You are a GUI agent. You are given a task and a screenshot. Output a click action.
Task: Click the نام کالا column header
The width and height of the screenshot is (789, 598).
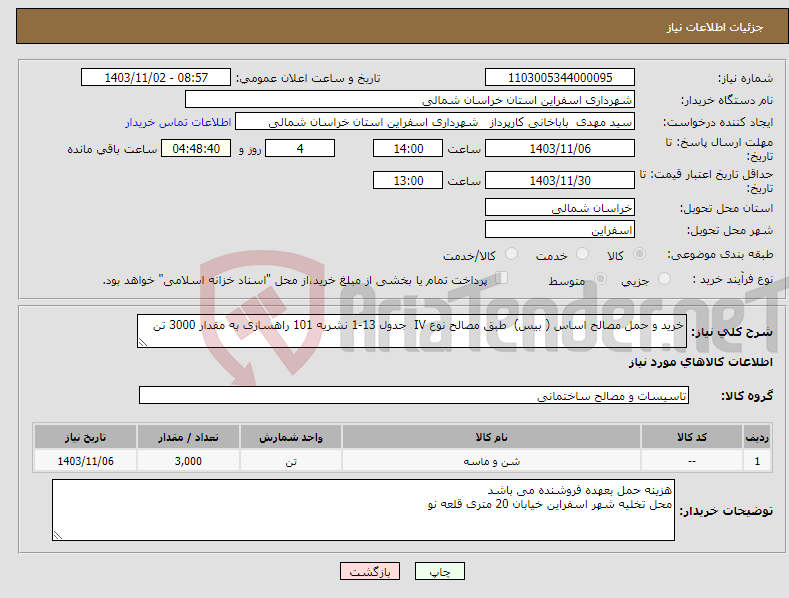pos(491,437)
